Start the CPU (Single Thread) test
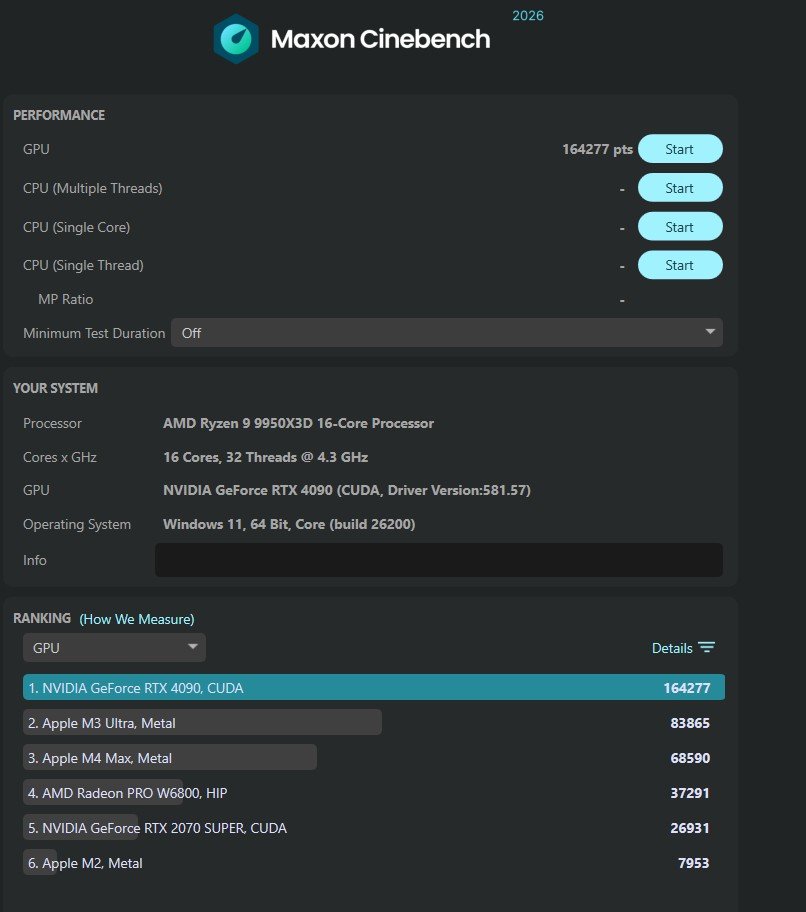The width and height of the screenshot is (806, 912). [680, 265]
